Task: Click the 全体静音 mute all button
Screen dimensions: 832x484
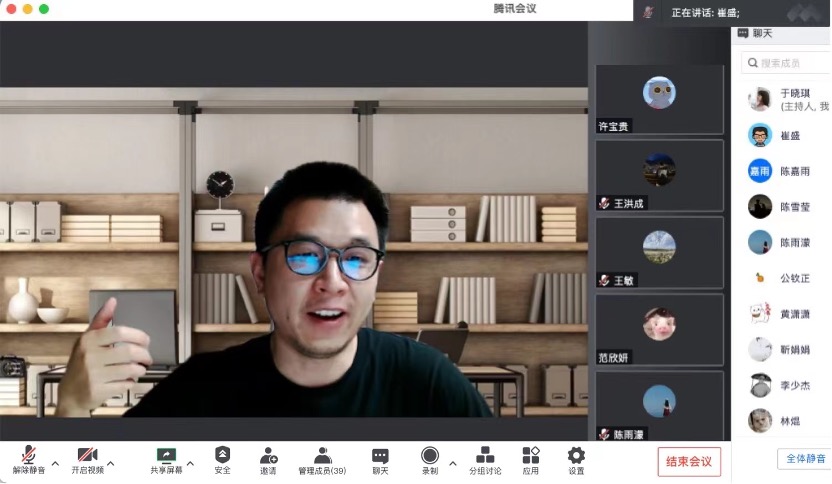Action: (804, 459)
